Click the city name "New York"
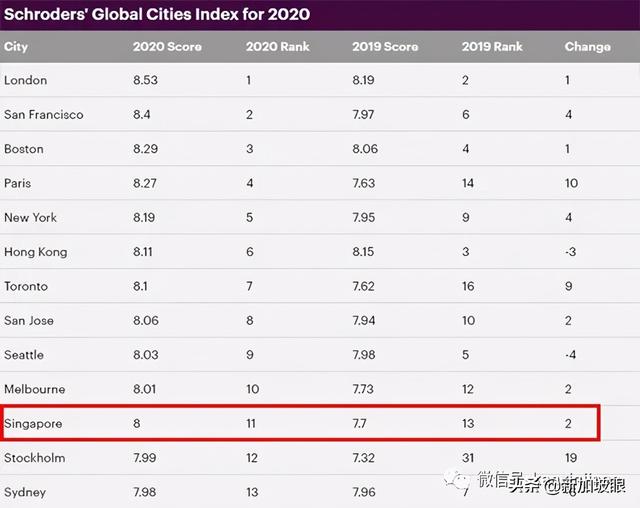Viewport: 640px width, 508px height. point(31,217)
